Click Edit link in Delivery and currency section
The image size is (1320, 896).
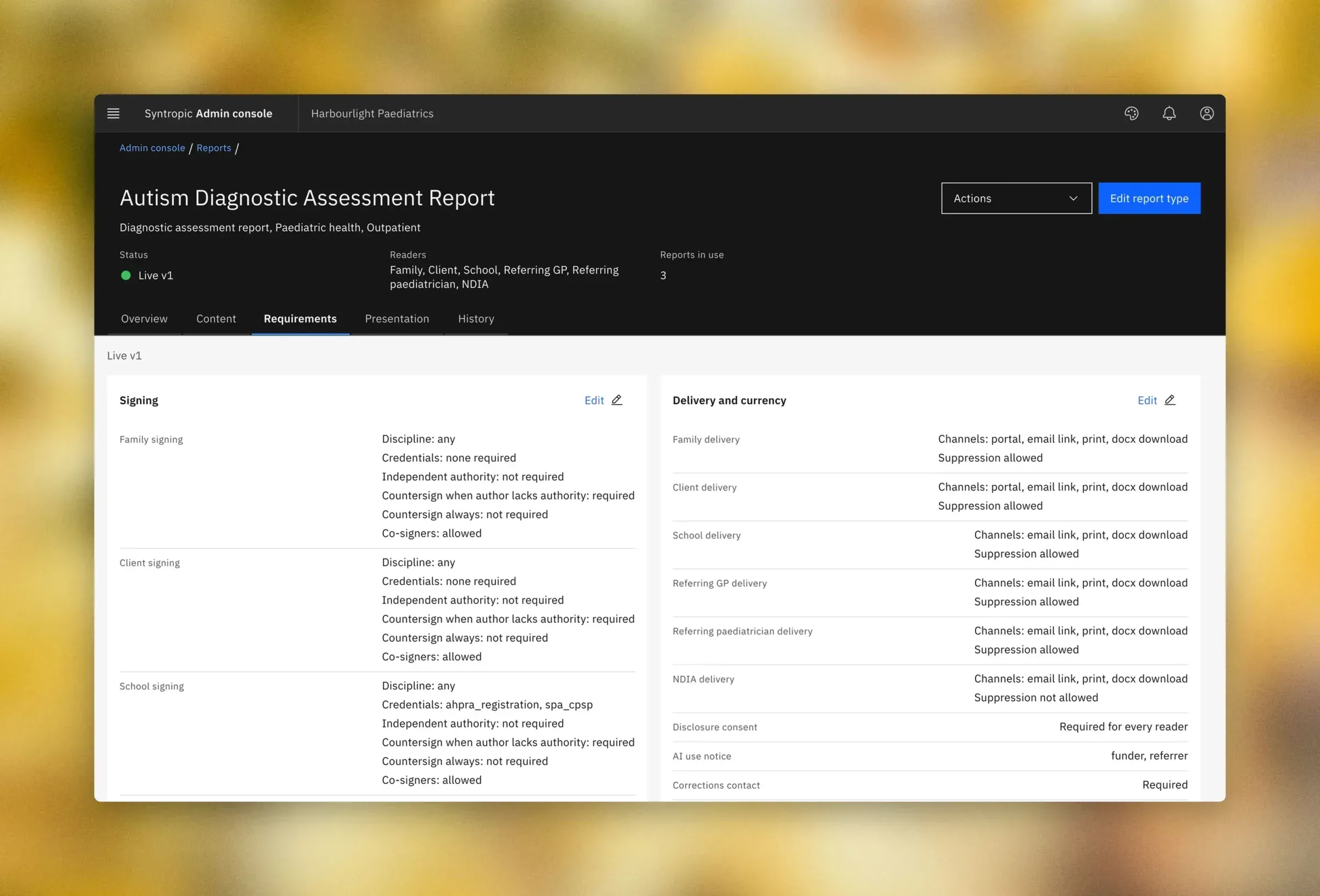[1147, 400]
